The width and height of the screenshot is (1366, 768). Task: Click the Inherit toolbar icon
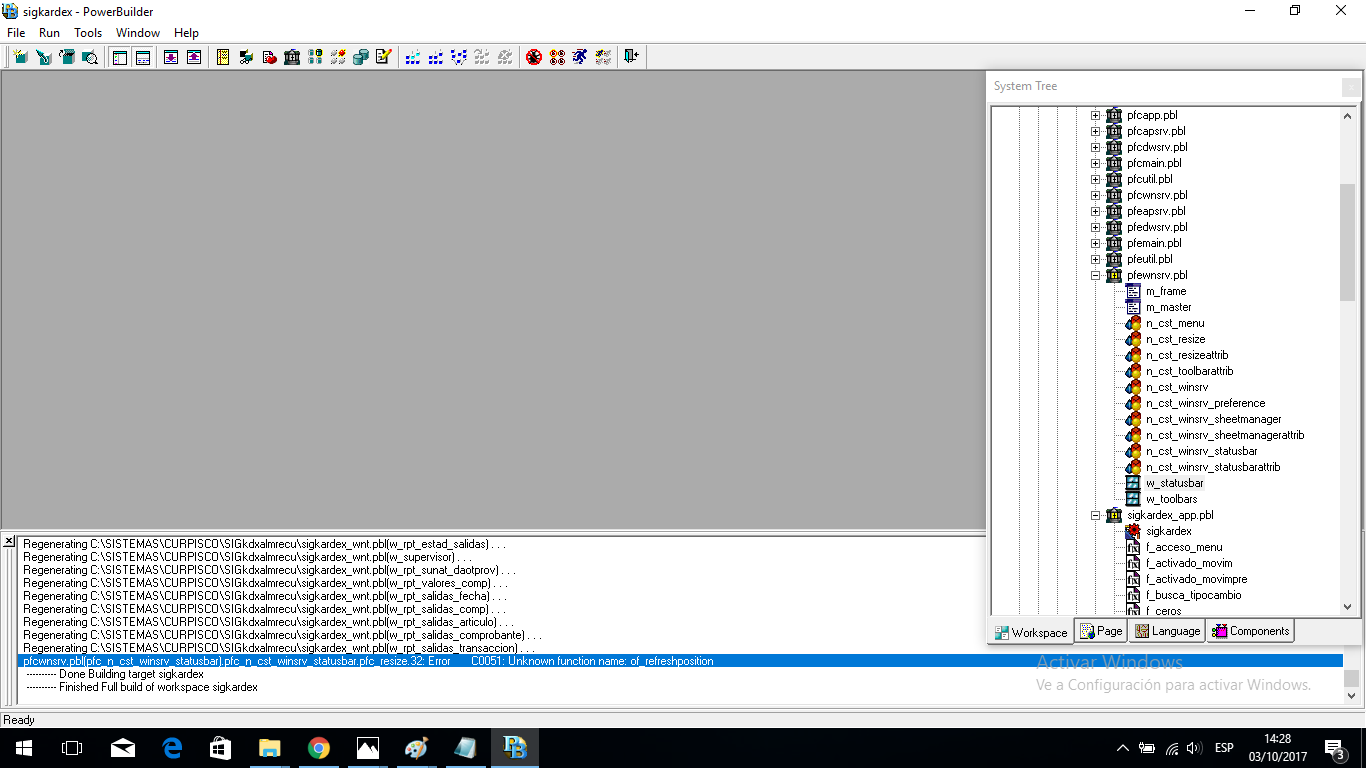(x=44, y=57)
